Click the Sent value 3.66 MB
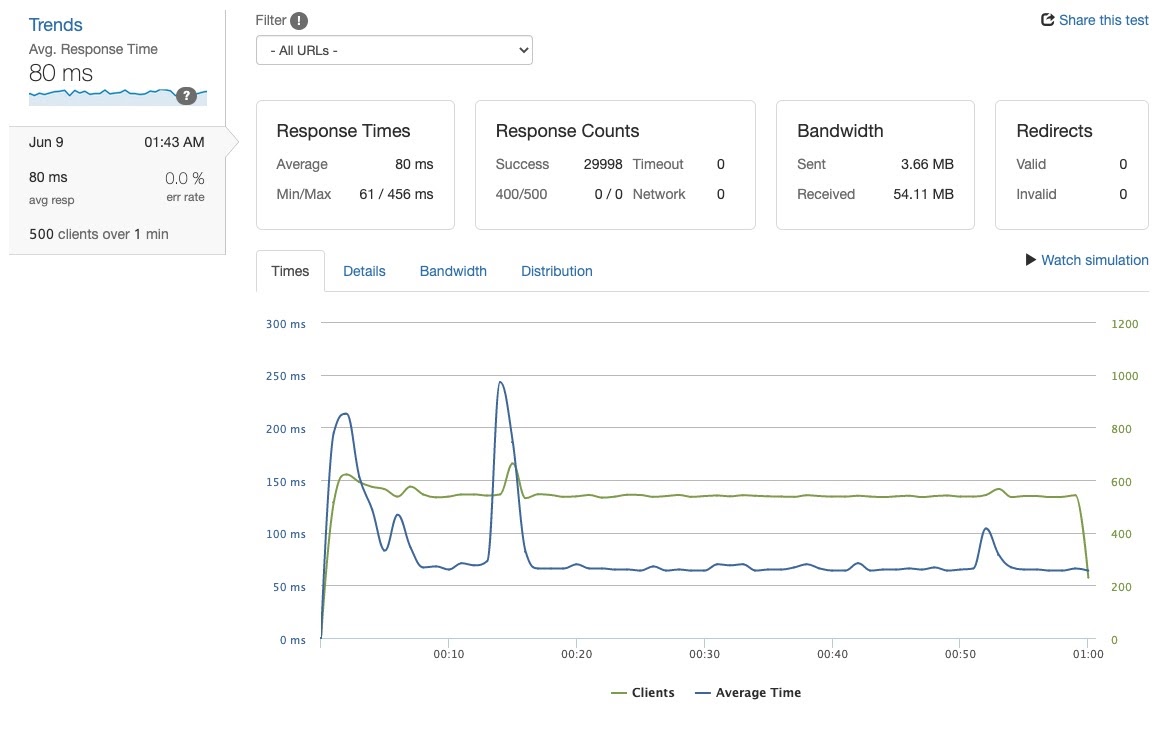This screenshot has height=730, width=1163. [927, 164]
